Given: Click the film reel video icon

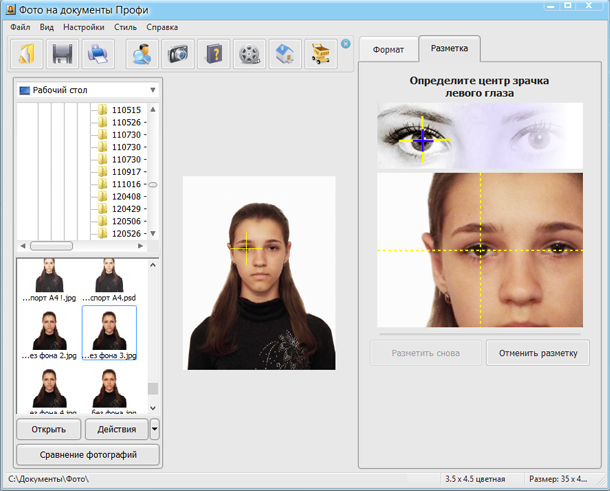Looking at the screenshot, I should 249,54.
